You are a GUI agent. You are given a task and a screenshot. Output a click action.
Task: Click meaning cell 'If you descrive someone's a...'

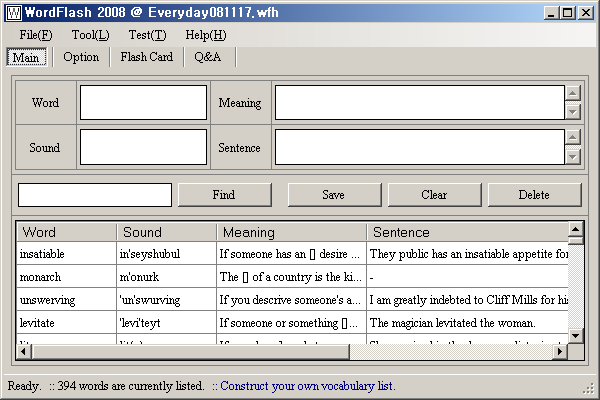click(x=290, y=300)
